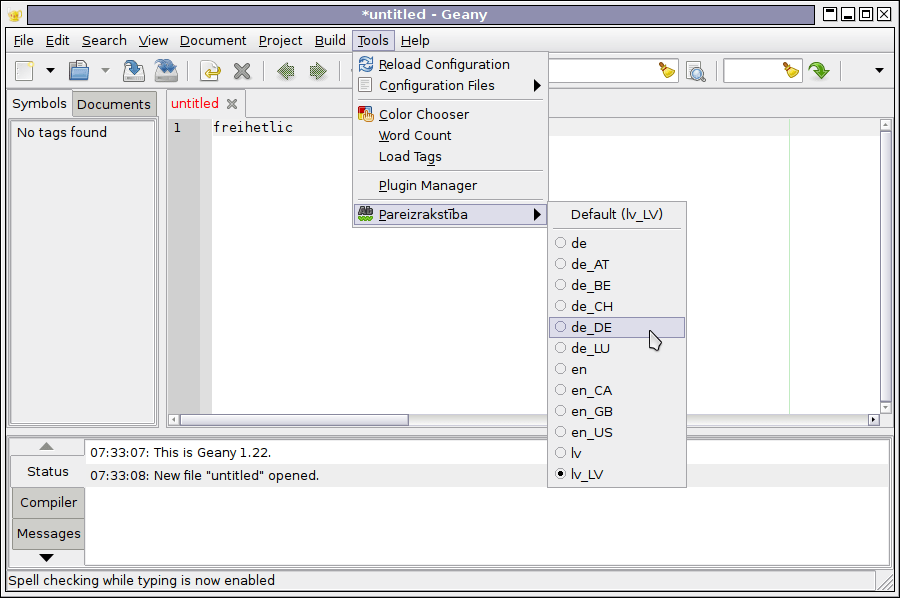Click the horizontal scrollbar left arrow
The width and height of the screenshot is (900, 598).
(x=174, y=420)
